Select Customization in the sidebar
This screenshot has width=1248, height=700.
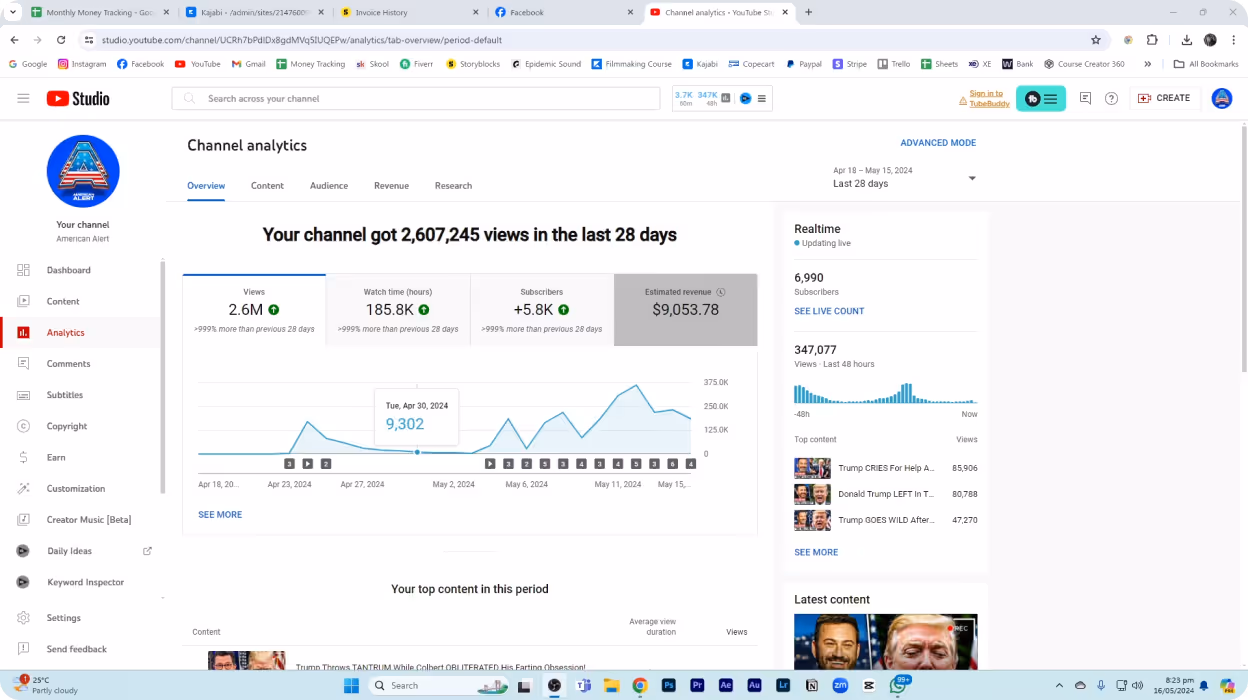click(75, 488)
